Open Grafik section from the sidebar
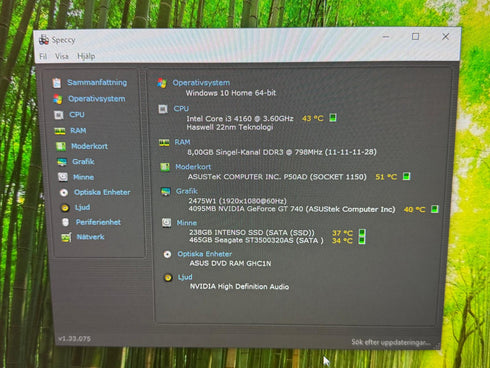Viewport: 490px width, 368px height. click(83, 162)
